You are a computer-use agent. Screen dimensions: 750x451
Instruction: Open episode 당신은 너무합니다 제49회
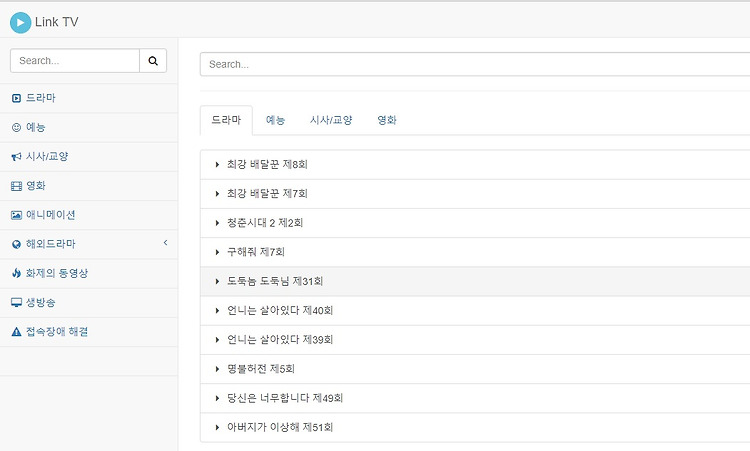[285, 398]
